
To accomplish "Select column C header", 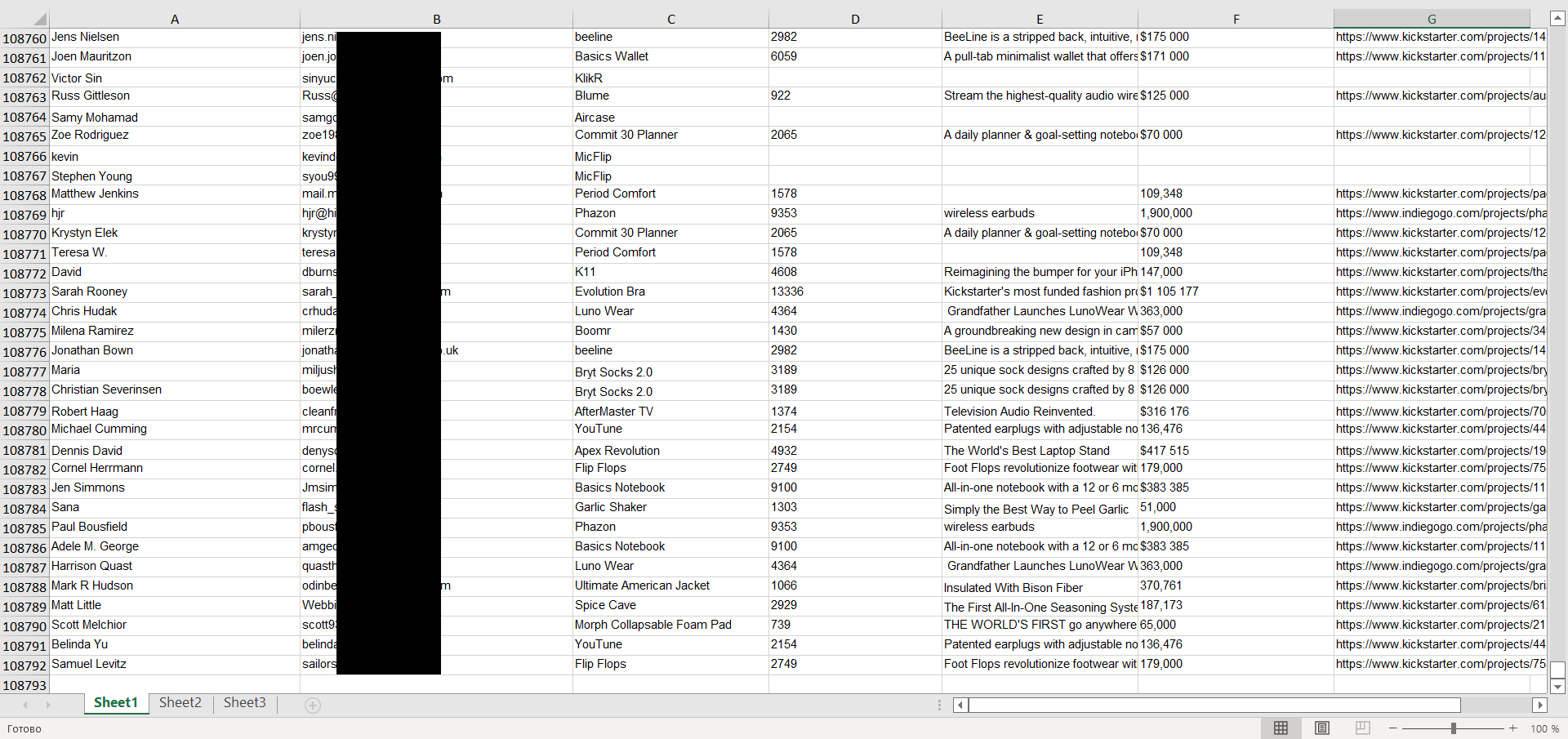I will pyautogui.click(x=670, y=19).
